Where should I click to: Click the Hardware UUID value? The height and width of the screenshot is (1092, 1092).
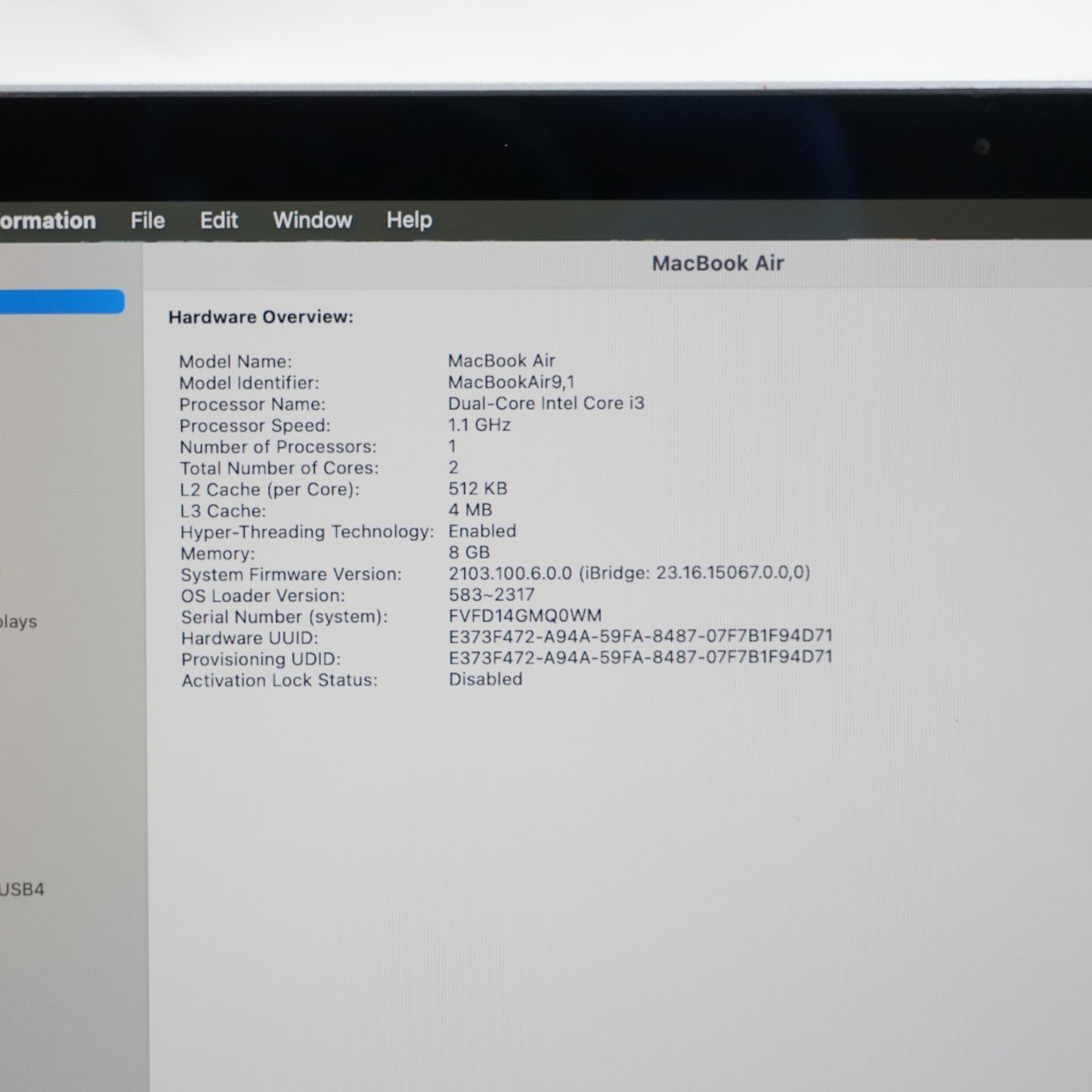[x=641, y=636]
